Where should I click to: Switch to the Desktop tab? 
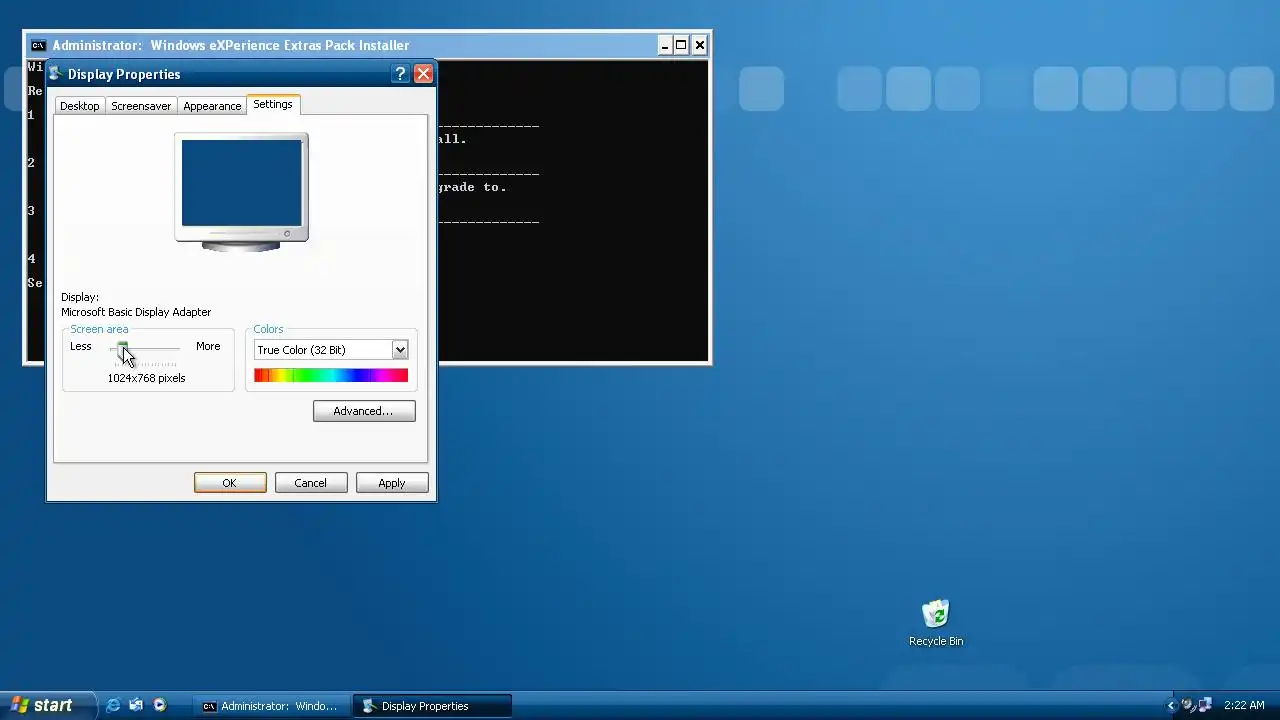pyautogui.click(x=80, y=106)
